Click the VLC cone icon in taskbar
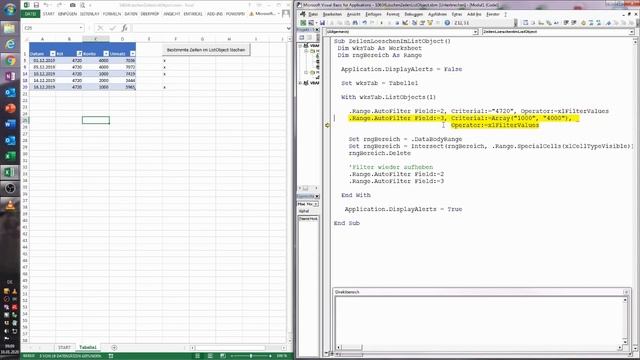The image size is (640, 360). point(10,204)
